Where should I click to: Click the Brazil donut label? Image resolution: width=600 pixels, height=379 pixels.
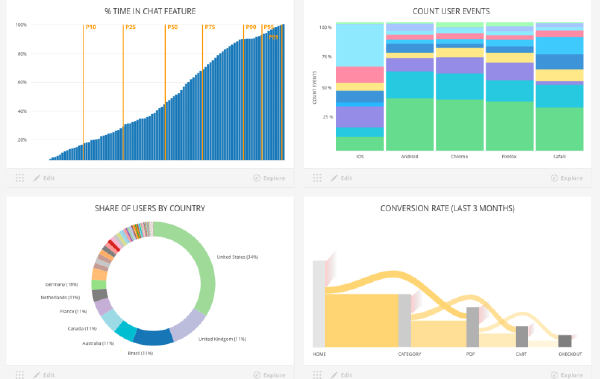click(x=140, y=353)
